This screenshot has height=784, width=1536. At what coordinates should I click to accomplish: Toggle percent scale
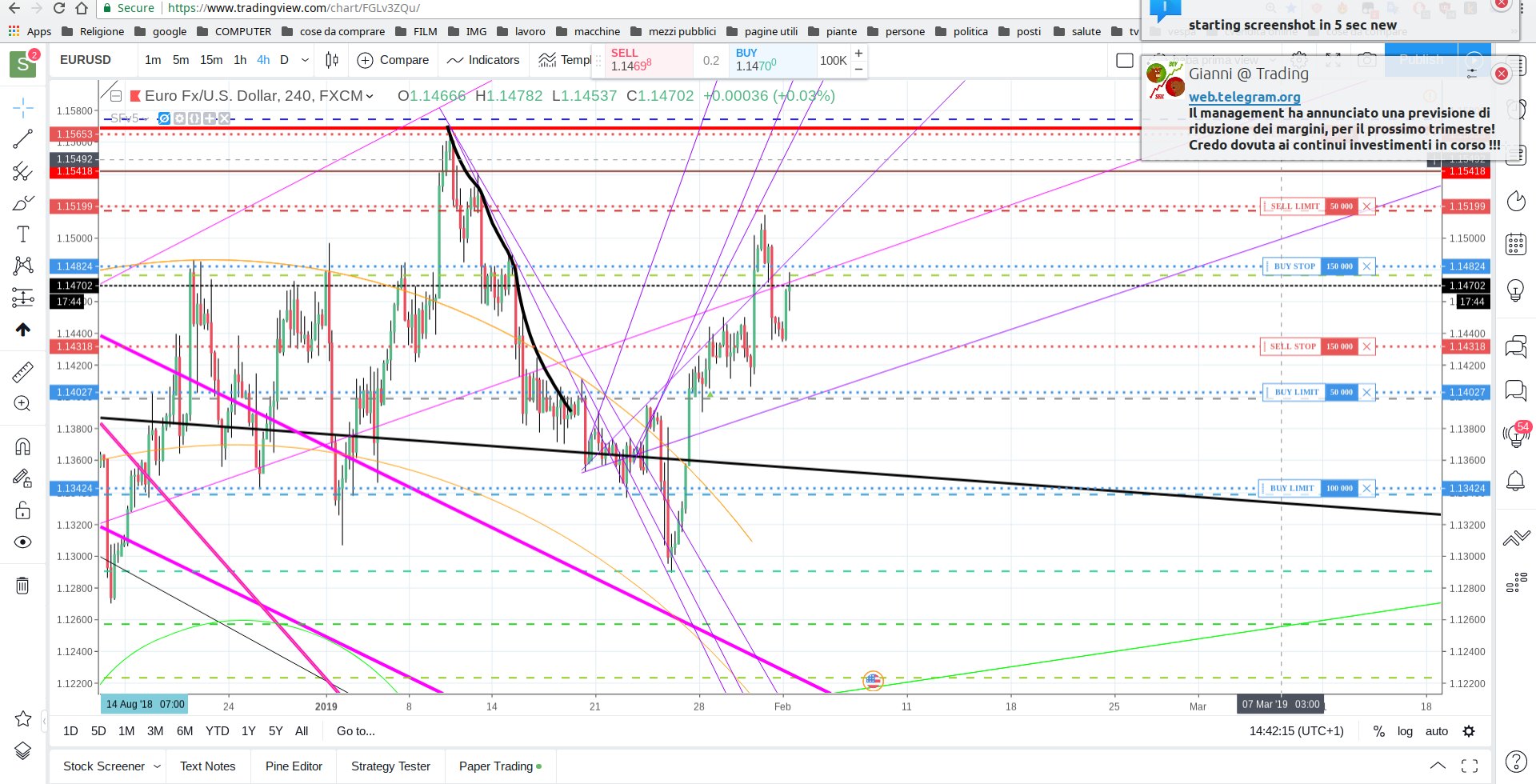tap(1379, 731)
